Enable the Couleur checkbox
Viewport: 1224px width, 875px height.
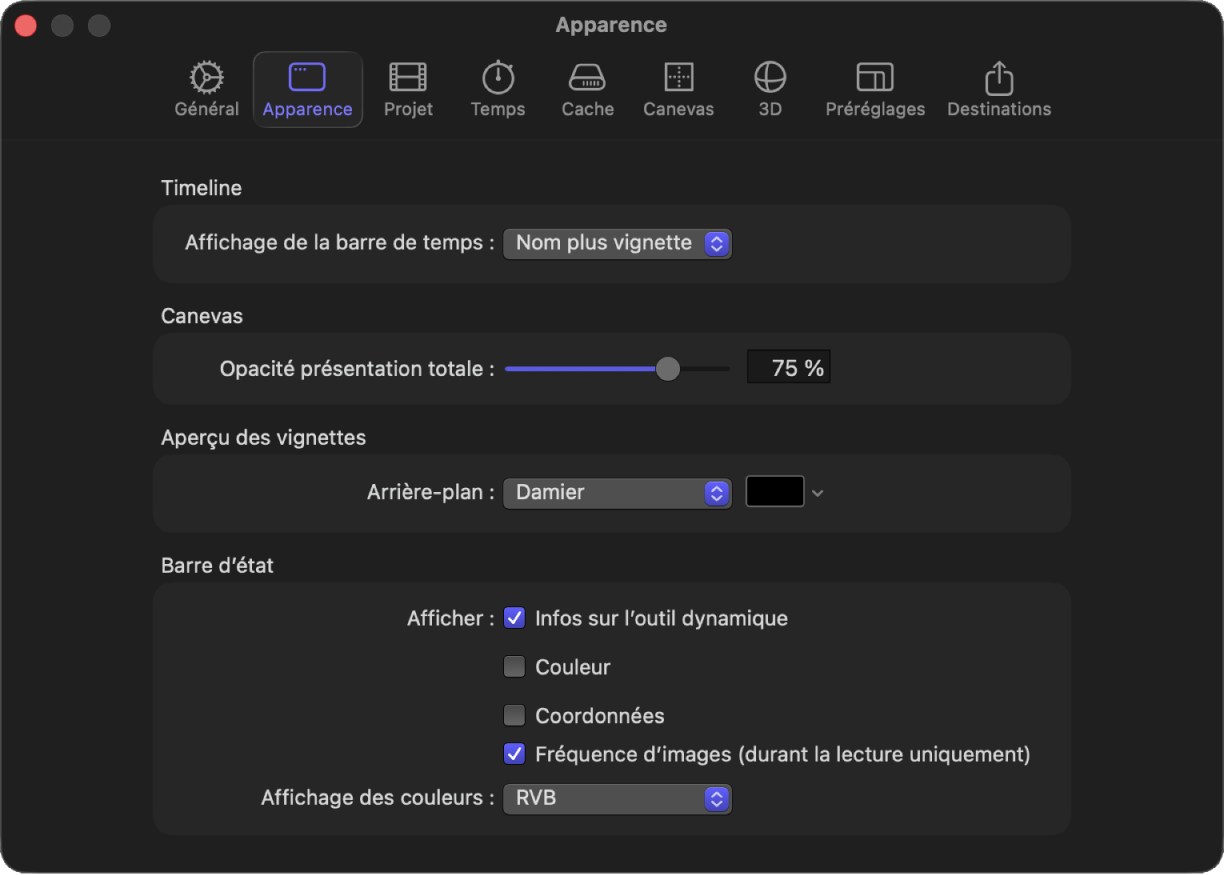tap(514, 667)
